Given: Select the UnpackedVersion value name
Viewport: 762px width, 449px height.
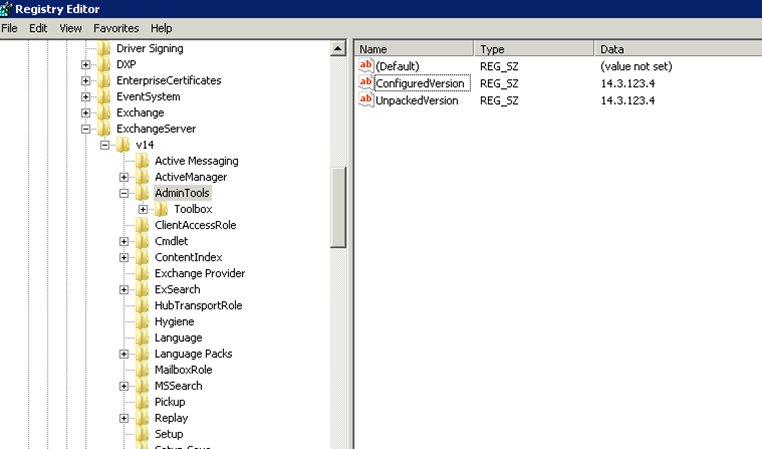Looking at the screenshot, I should [x=416, y=101].
